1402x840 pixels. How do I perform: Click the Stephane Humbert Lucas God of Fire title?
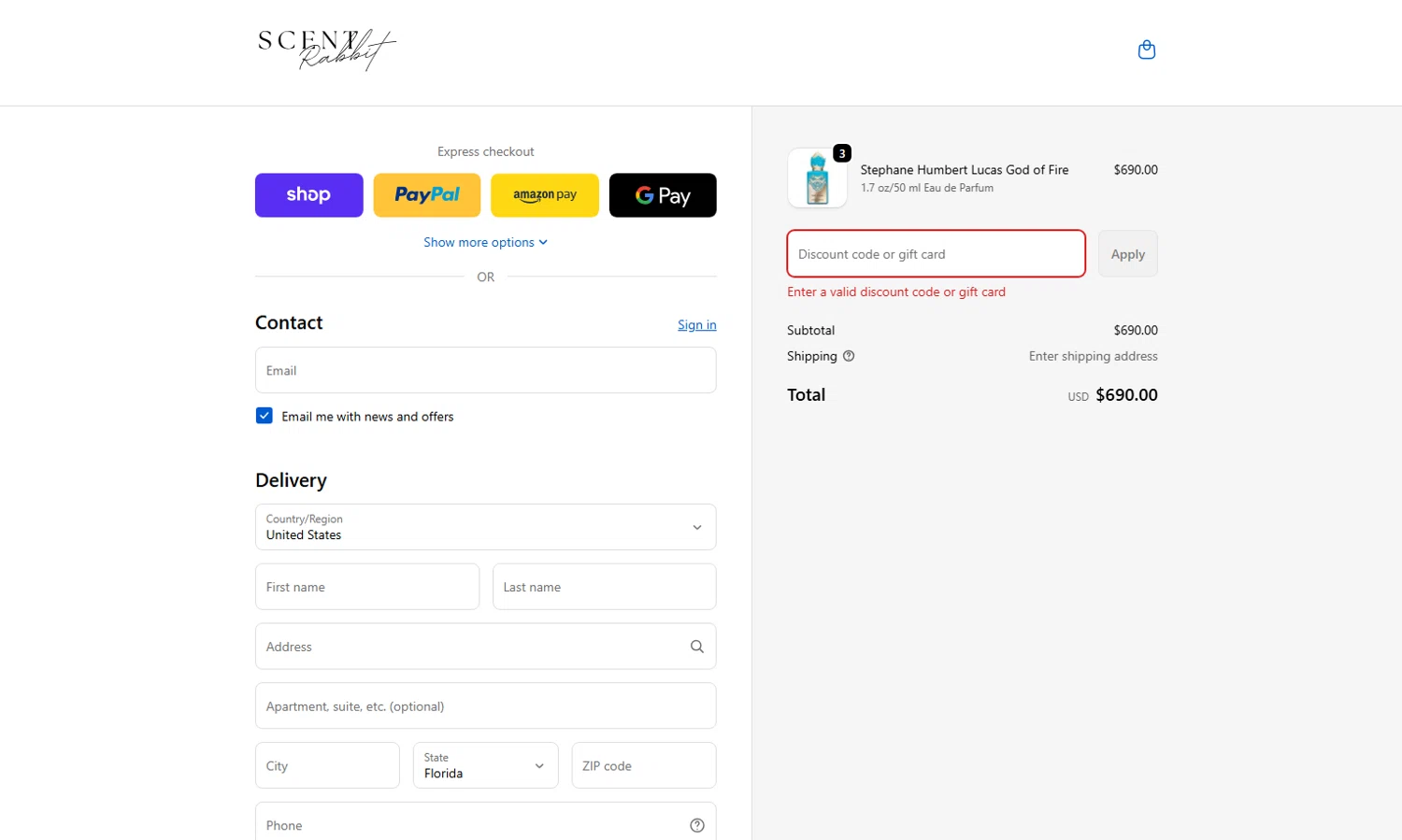point(965,170)
